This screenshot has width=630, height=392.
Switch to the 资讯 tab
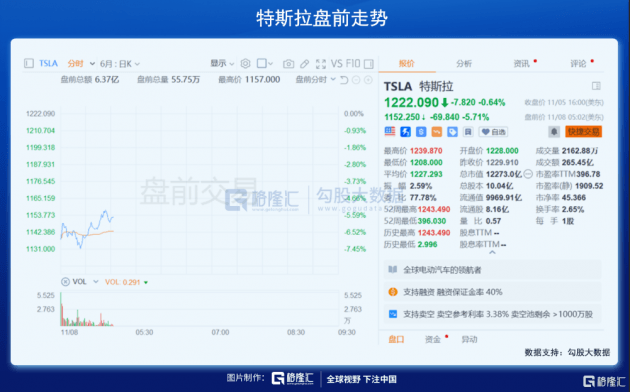522,63
